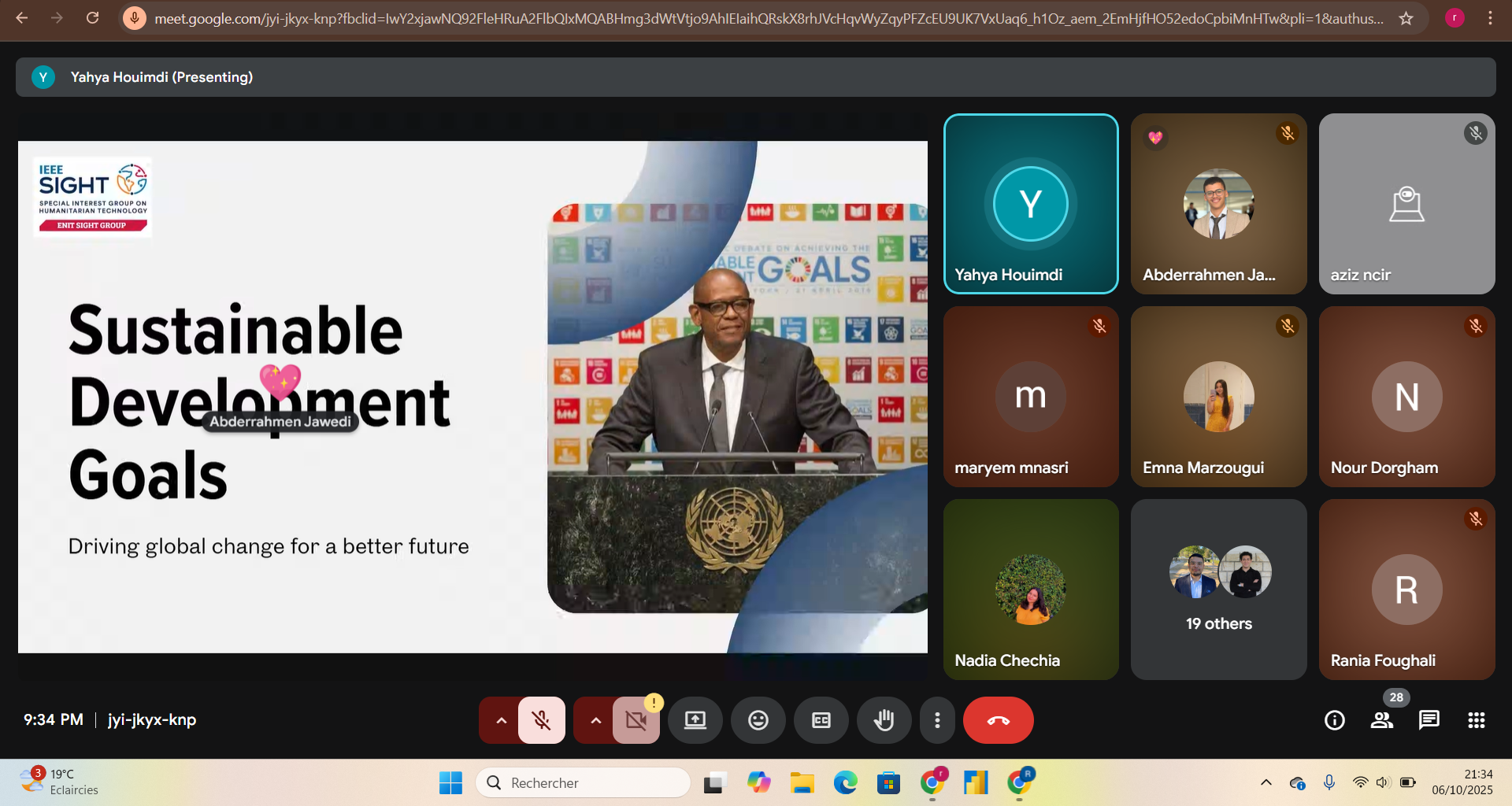Open the browser three-dot menu
Screen dimensions: 1512x806
tap(1490, 18)
